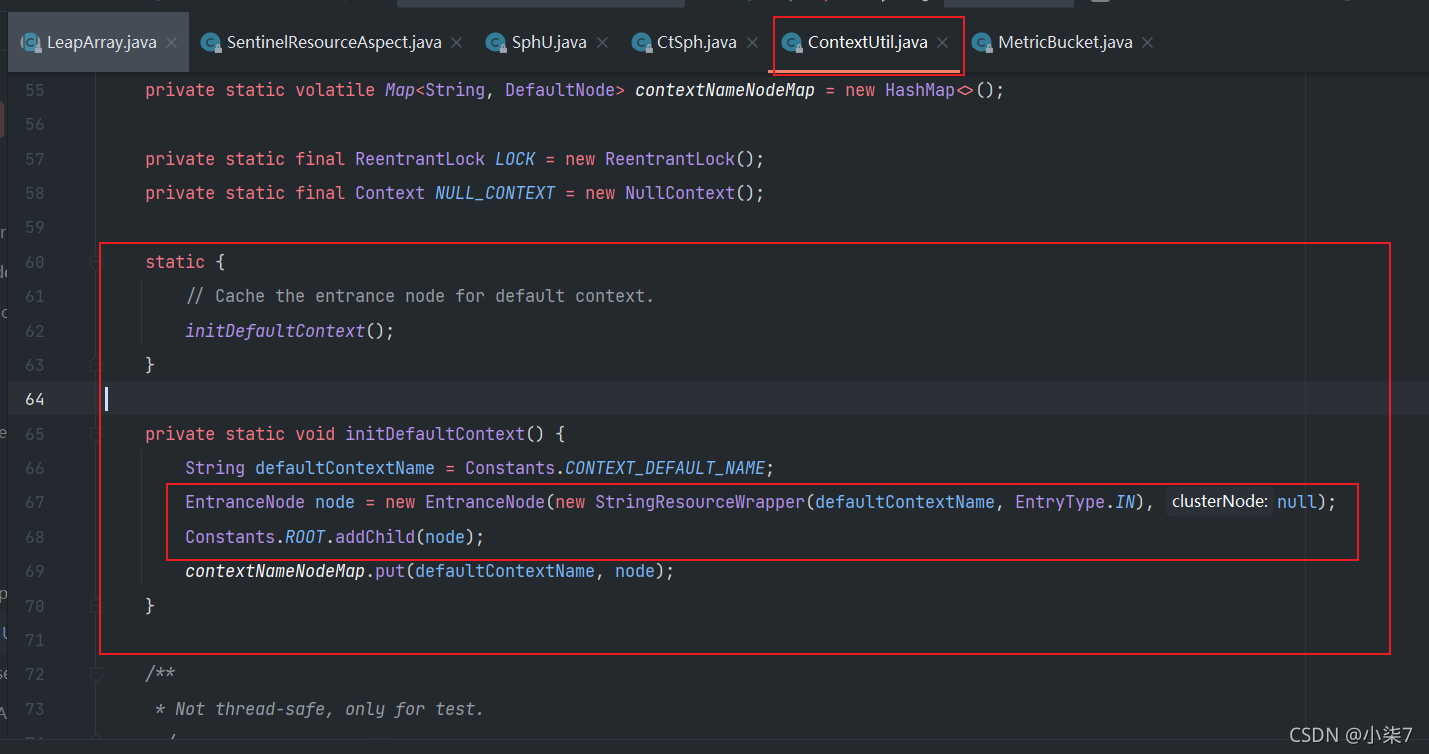Close the LeapArray.java tab
This screenshot has width=1429, height=754.
click(x=172, y=42)
